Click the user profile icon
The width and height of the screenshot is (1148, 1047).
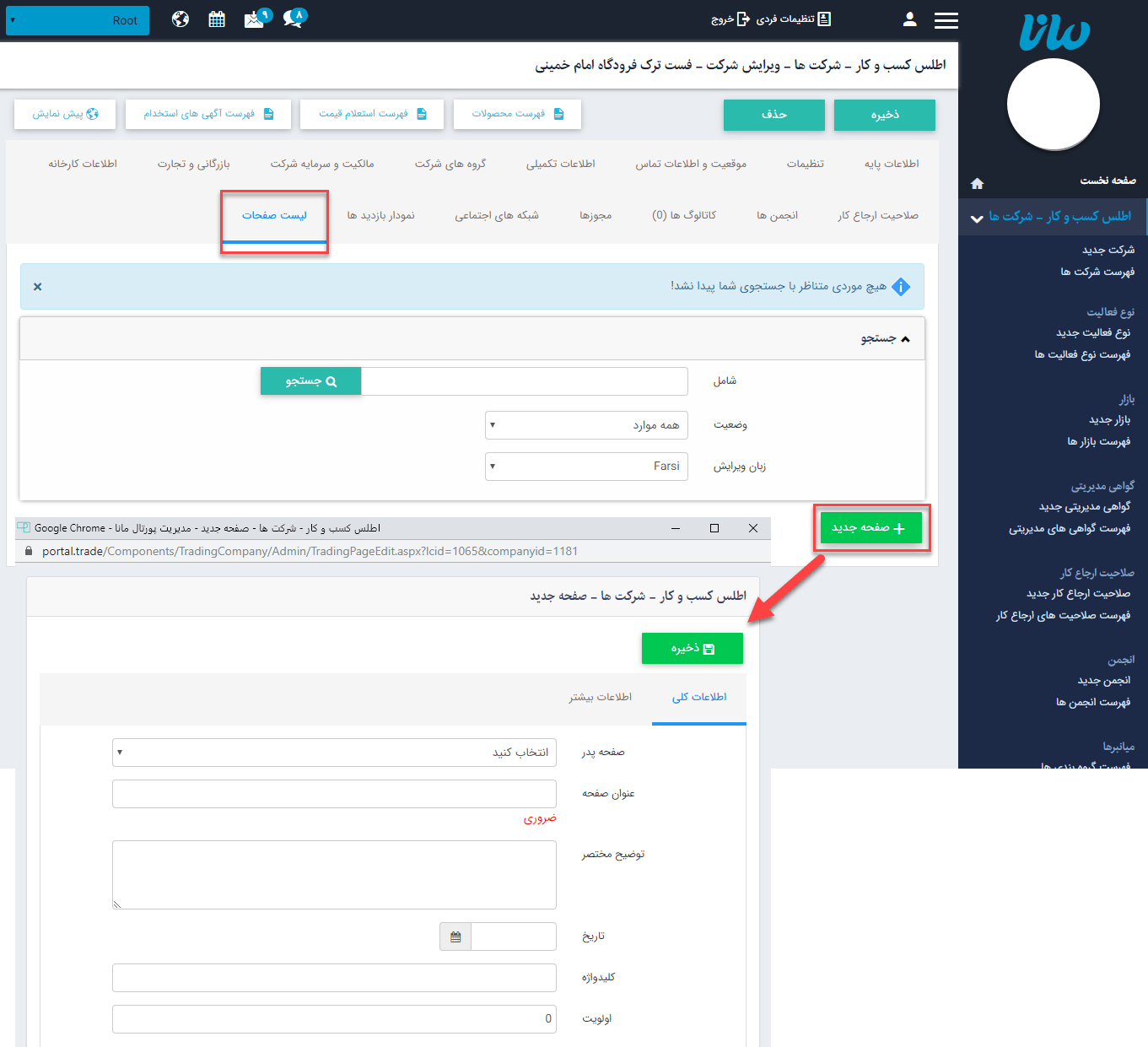pyautogui.click(x=909, y=19)
